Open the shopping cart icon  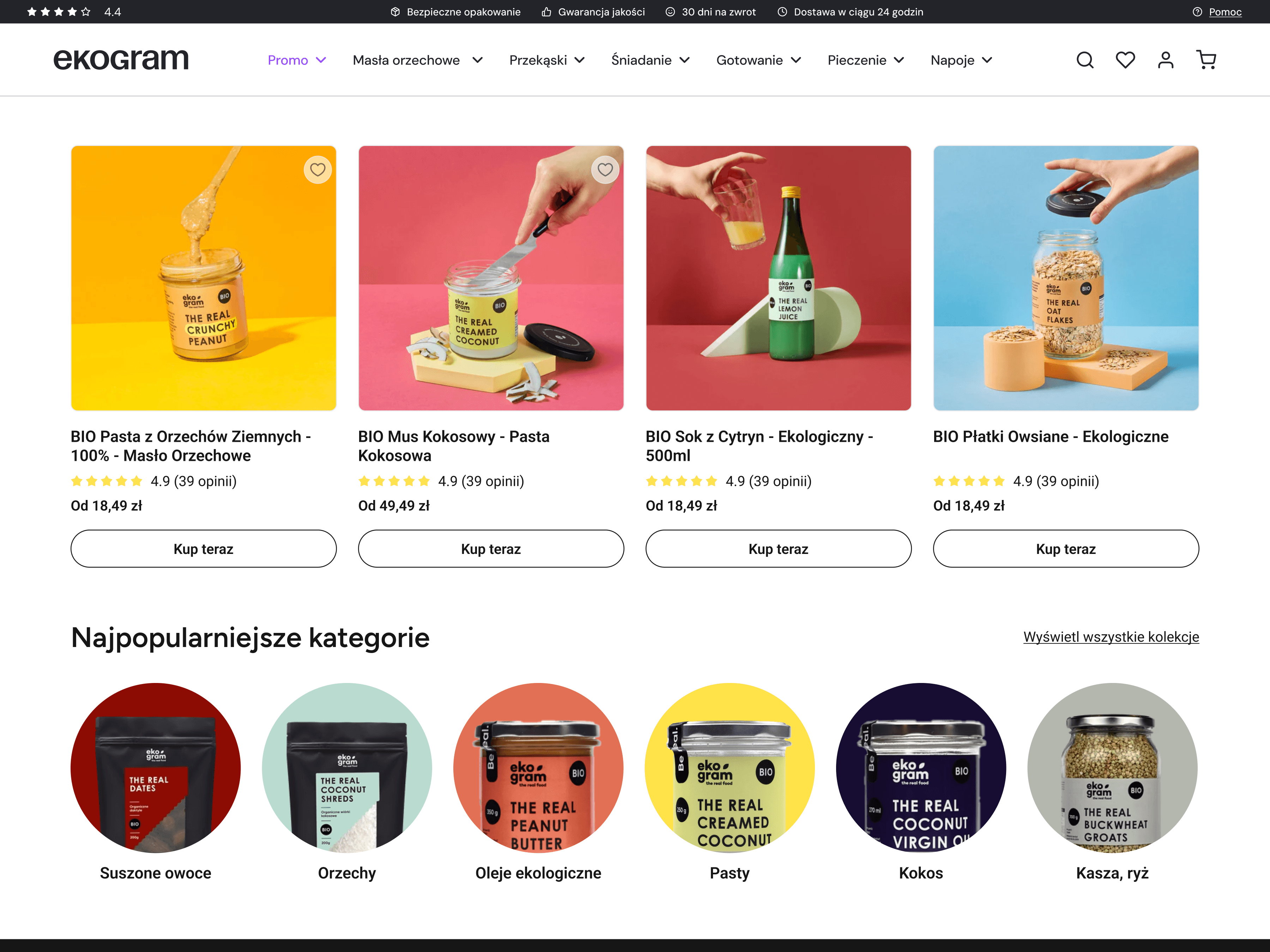coord(1206,60)
